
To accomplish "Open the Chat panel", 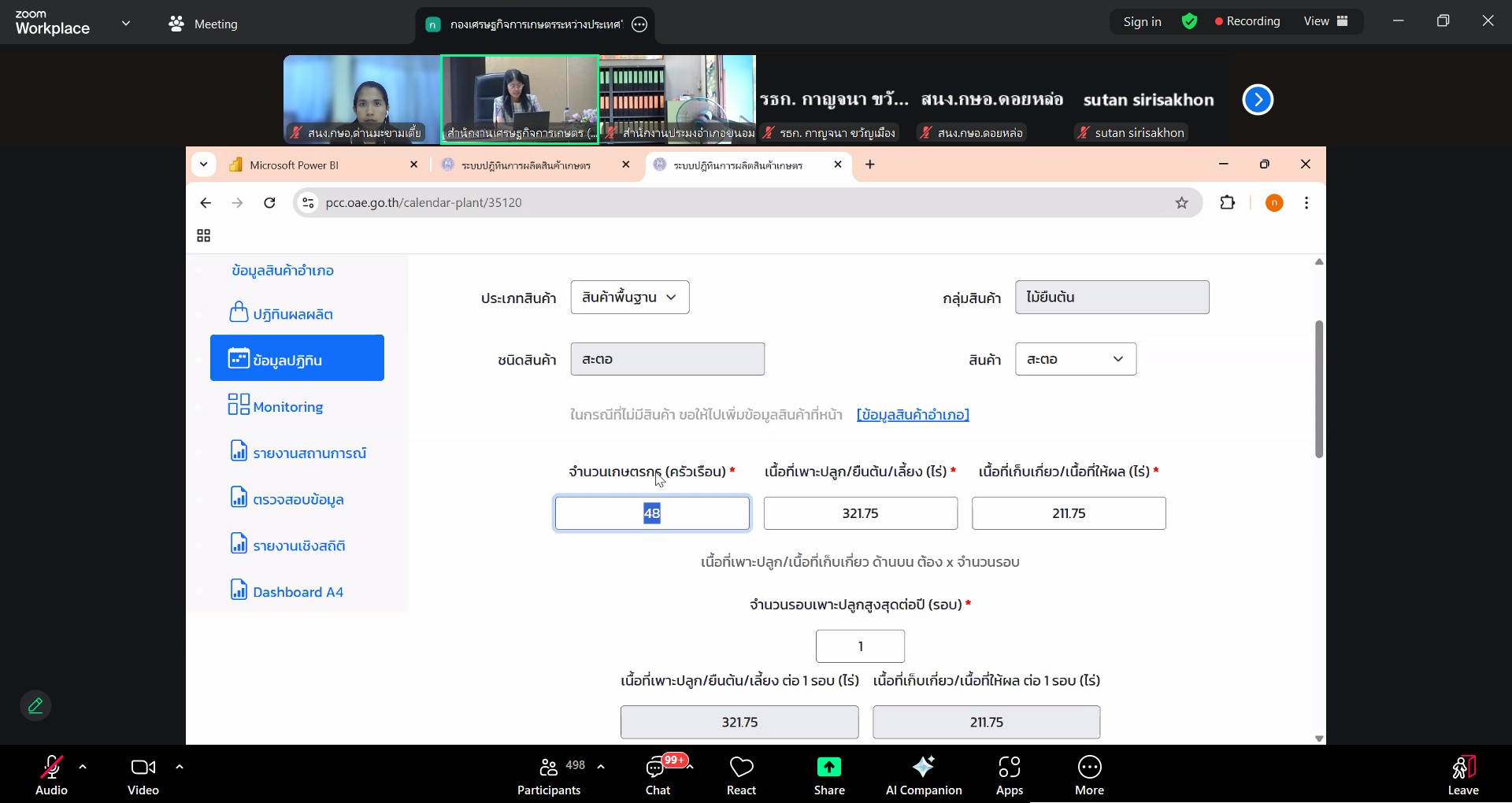I will (657, 775).
